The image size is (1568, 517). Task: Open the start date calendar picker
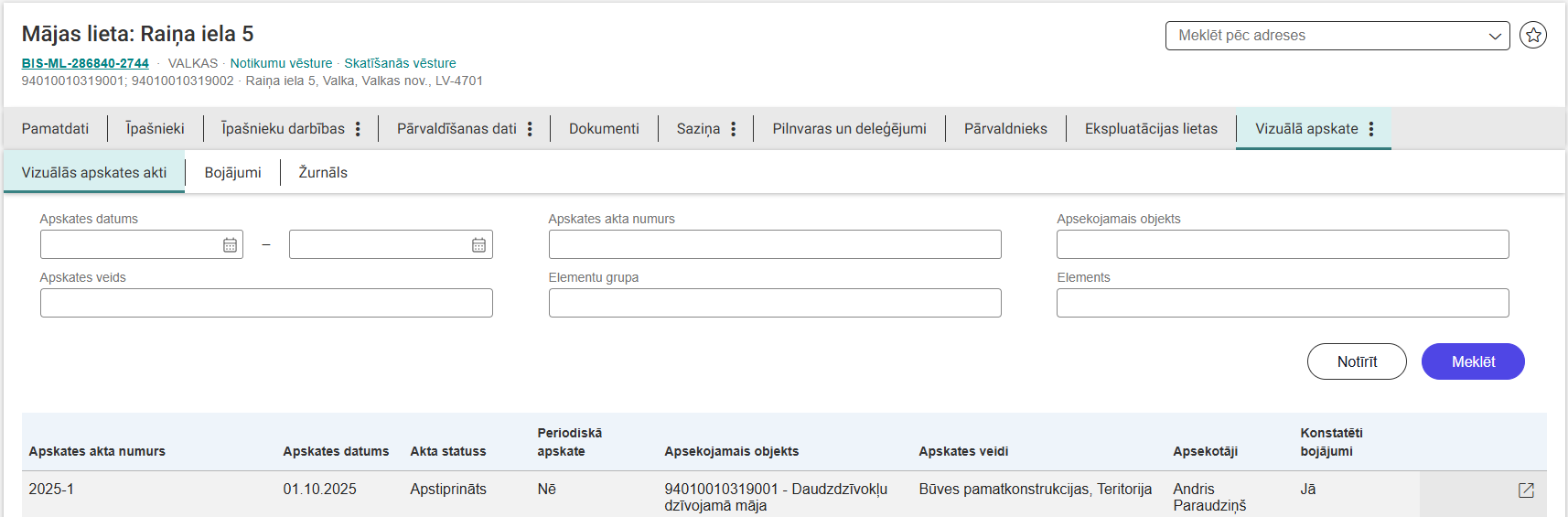230,245
